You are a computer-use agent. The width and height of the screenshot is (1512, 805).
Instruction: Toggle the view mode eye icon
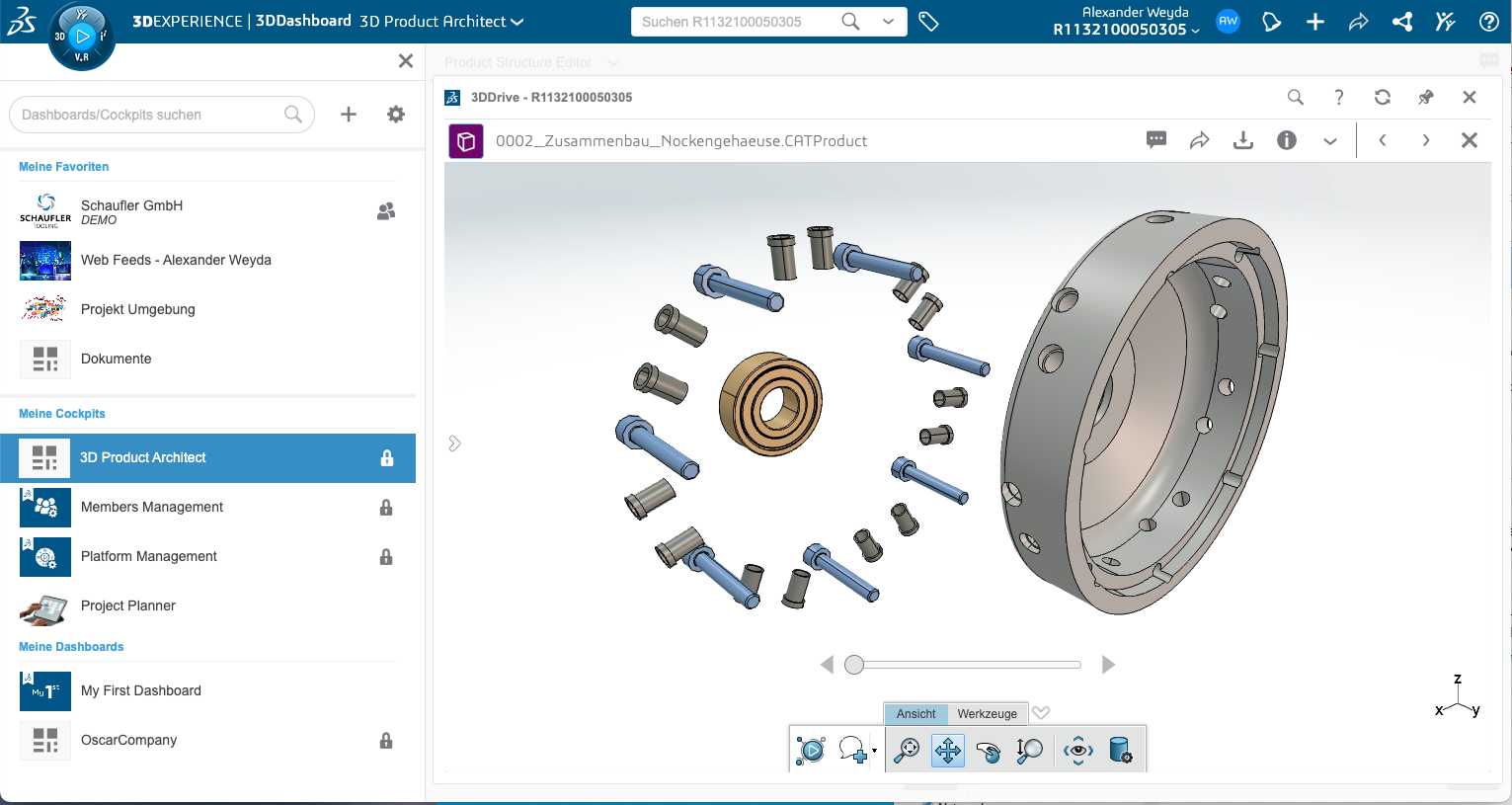point(1077,751)
